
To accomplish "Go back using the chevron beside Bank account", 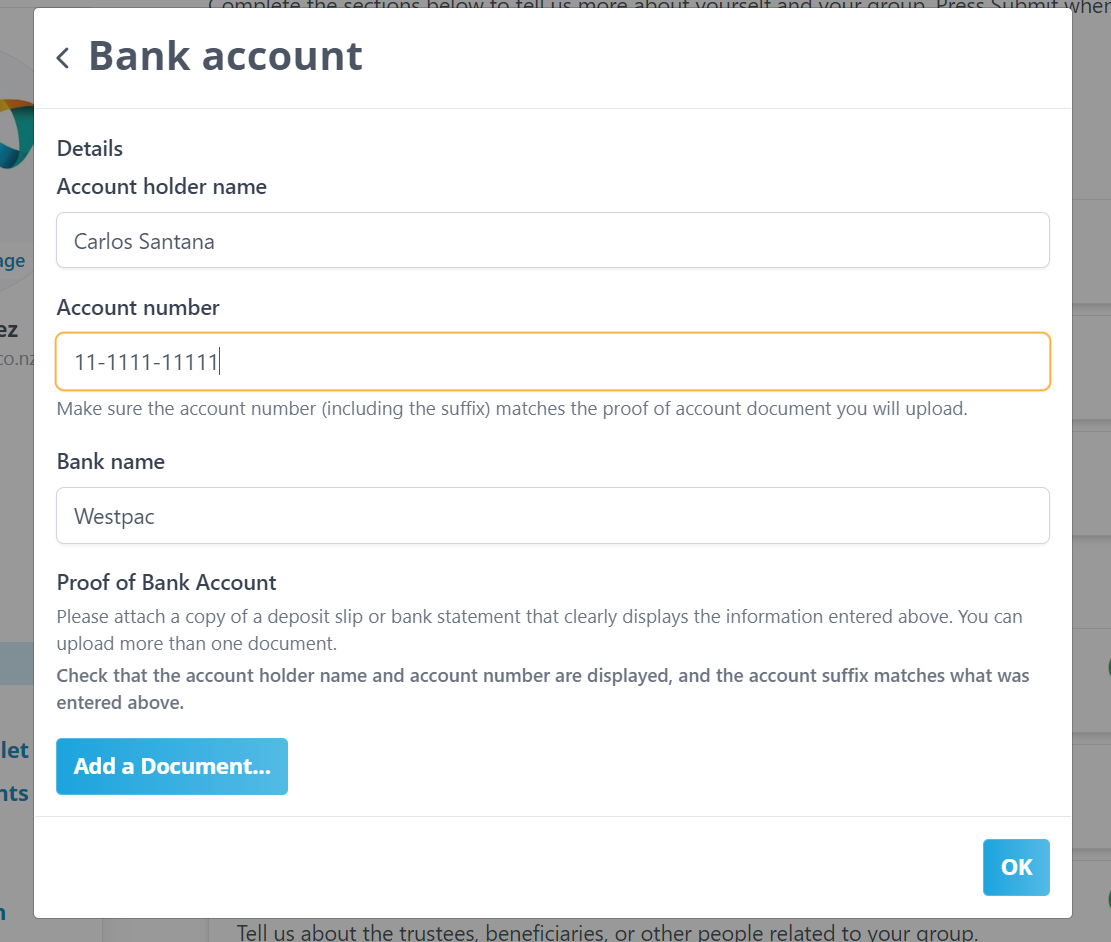I will point(63,57).
